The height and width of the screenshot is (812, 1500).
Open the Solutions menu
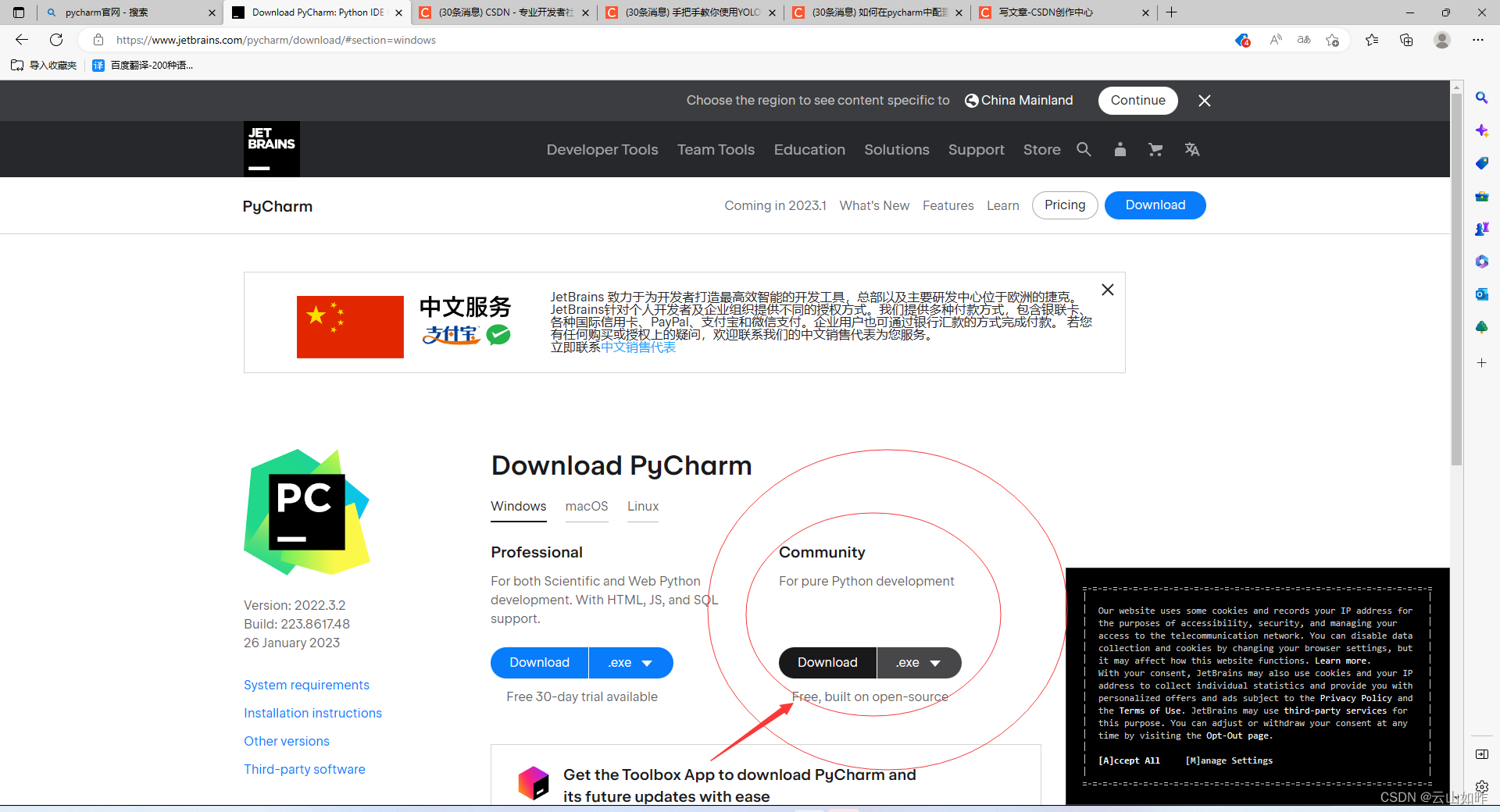click(x=897, y=149)
